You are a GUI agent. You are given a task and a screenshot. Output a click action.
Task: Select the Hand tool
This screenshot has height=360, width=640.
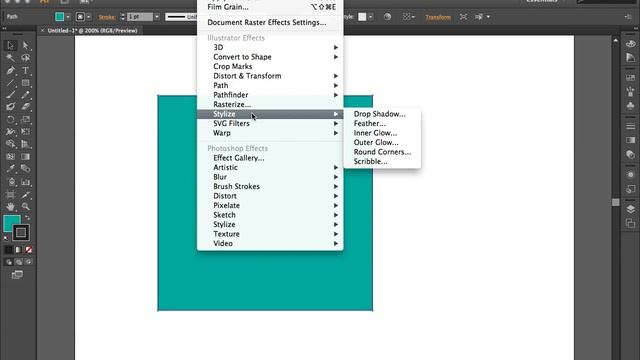(x=10, y=207)
